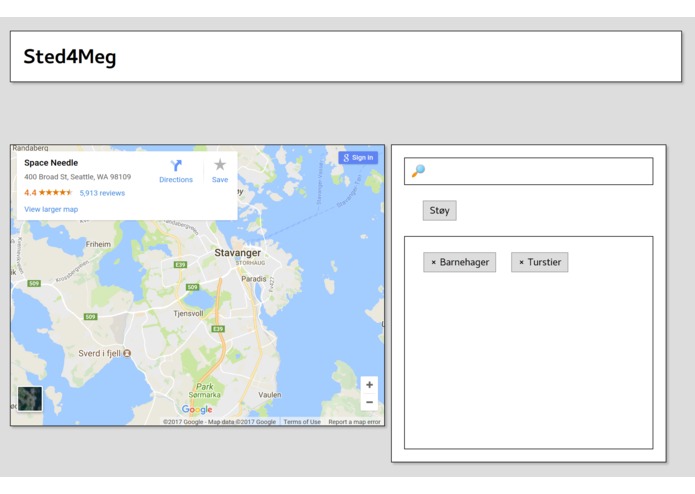Switch to satellite view thumbnail
Screen dimensions: 695x494
pos(30,399)
